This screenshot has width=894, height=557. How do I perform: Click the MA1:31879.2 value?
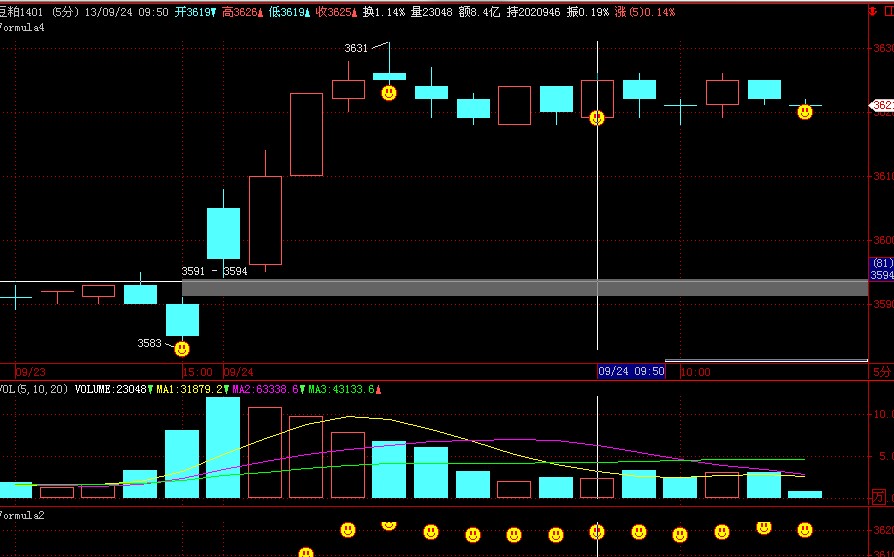(x=190, y=389)
